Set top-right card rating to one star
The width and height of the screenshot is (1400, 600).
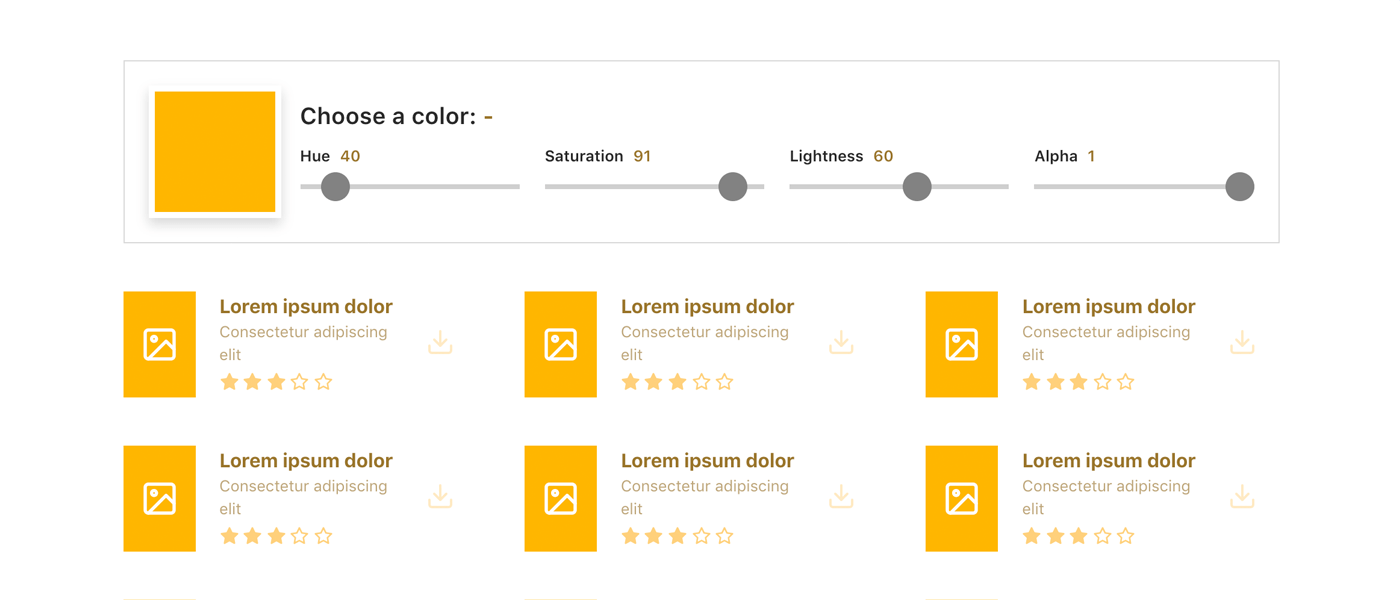click(1031, 382)
